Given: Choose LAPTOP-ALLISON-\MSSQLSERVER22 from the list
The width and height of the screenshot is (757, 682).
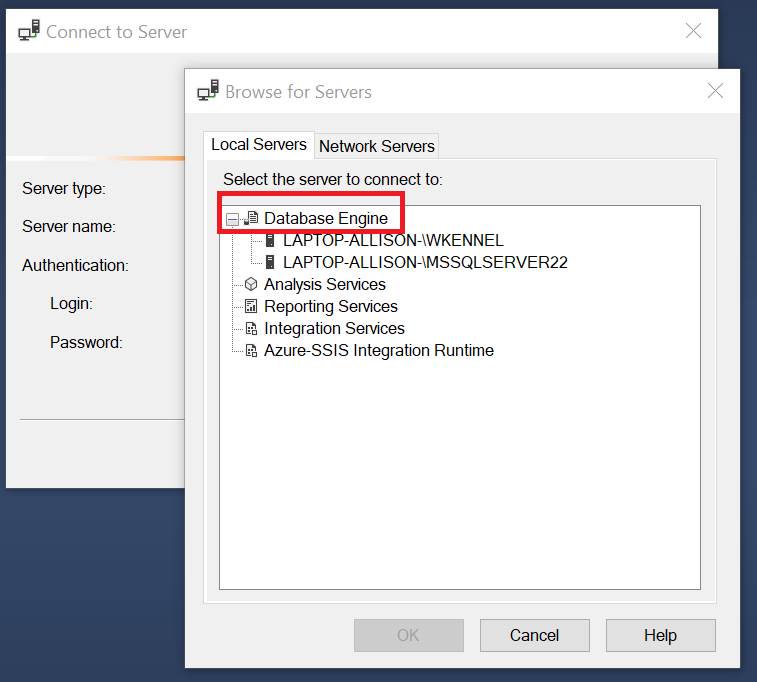Looking at the screenshot, I should [x=425, y=262].
